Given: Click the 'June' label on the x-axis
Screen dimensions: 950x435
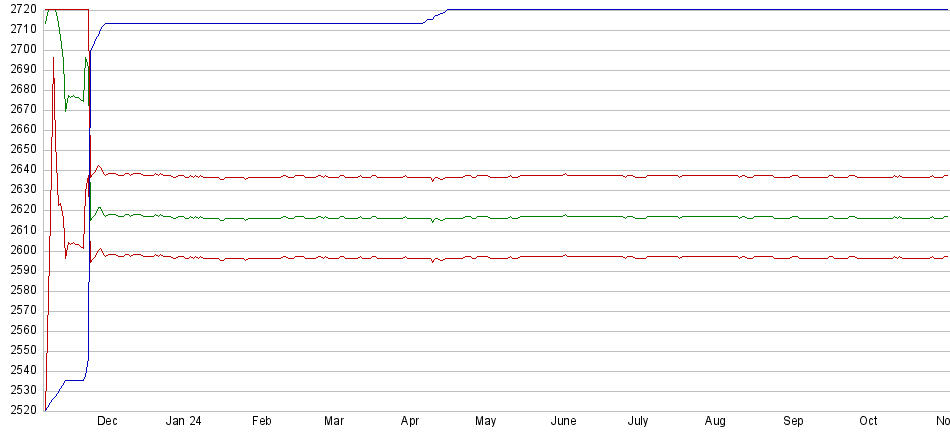Looking at the screenshot, I should (564, 421).
